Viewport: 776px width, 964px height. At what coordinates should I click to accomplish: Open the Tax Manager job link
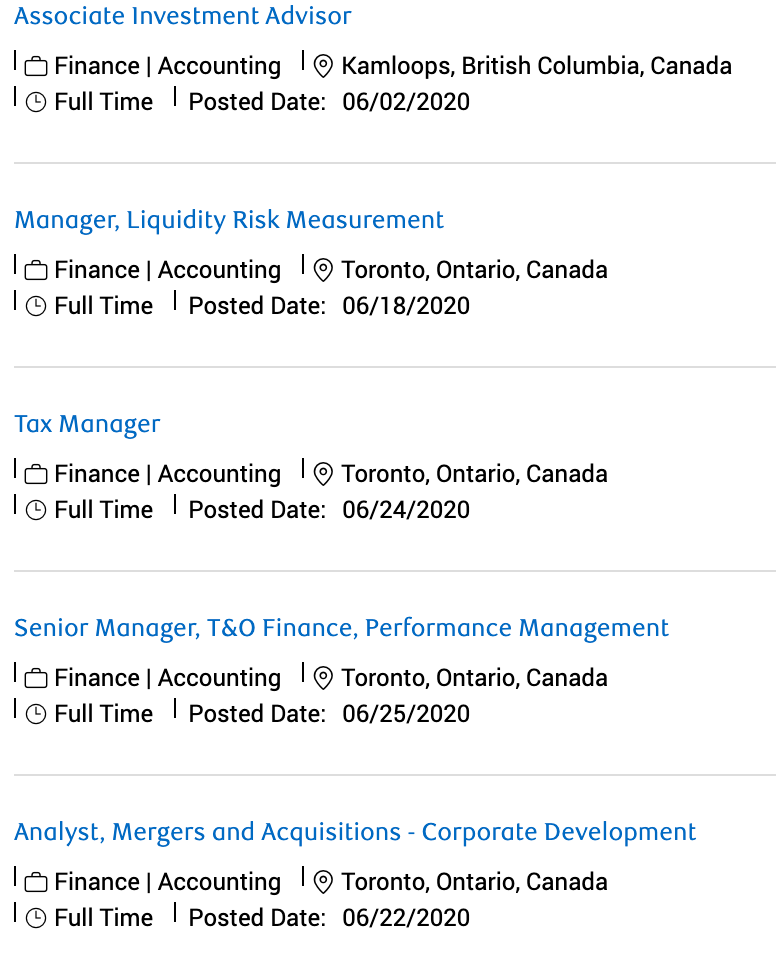point(87,424)
